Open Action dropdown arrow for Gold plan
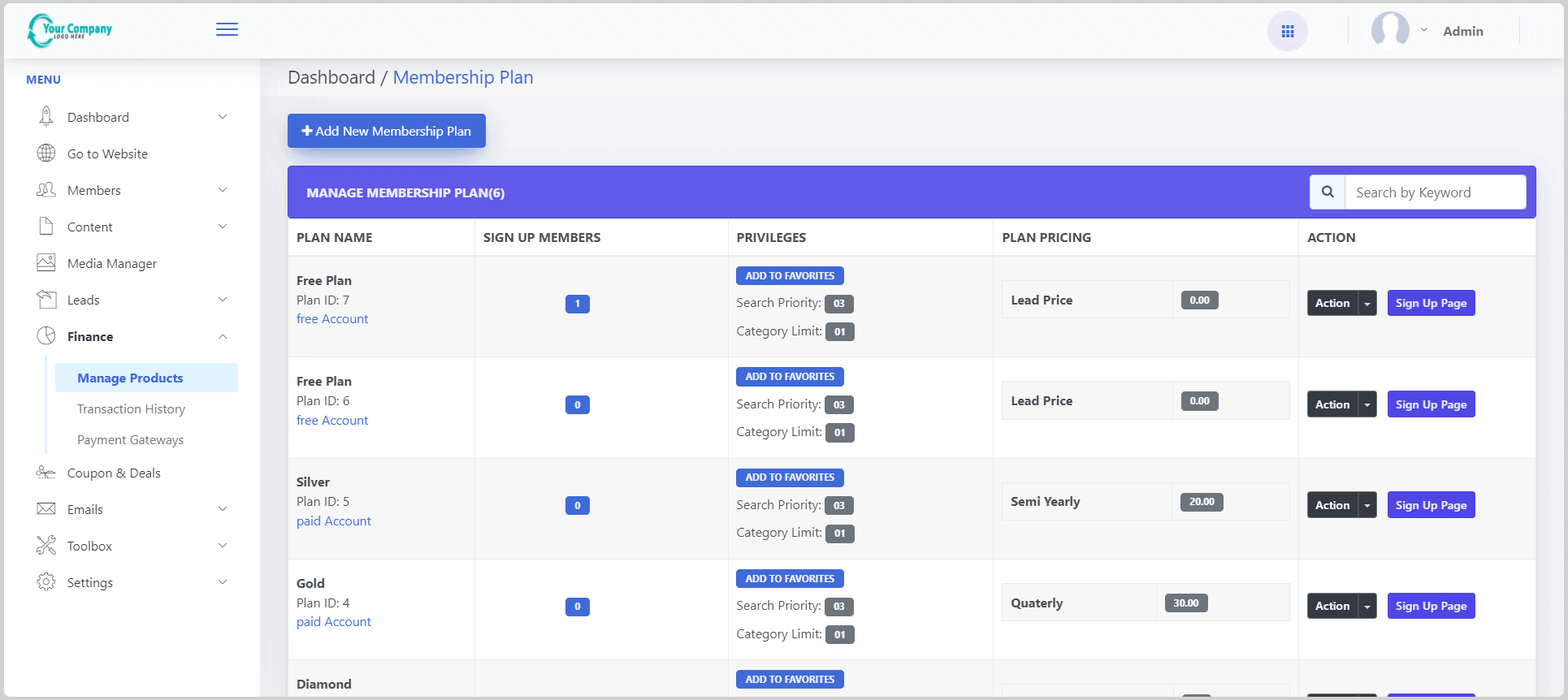 1367,607
